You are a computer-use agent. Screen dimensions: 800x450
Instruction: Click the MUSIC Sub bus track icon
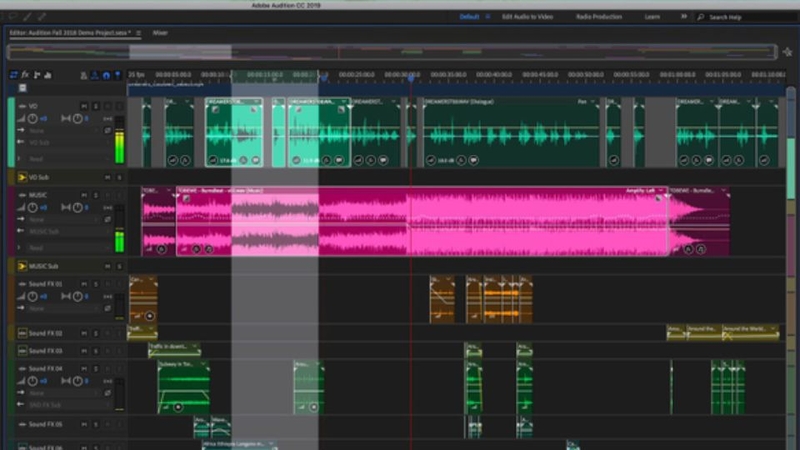coord(22,266)
